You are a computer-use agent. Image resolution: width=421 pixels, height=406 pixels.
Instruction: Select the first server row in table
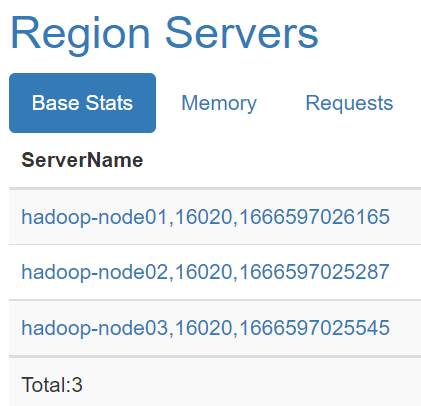215,217
